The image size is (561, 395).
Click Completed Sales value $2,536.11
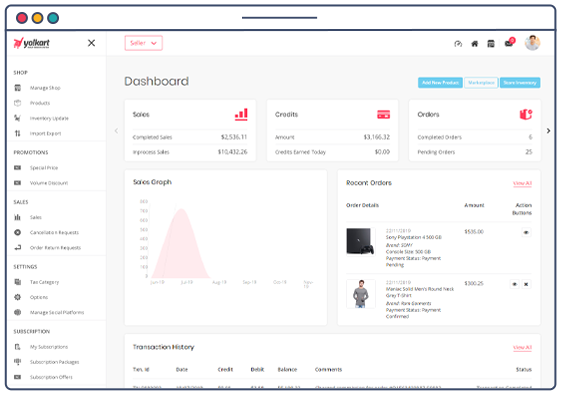pos(234,137)
